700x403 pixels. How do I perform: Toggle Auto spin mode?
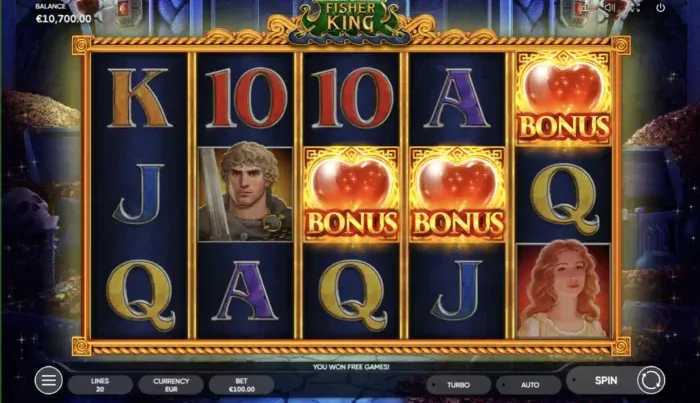point(529,385)
